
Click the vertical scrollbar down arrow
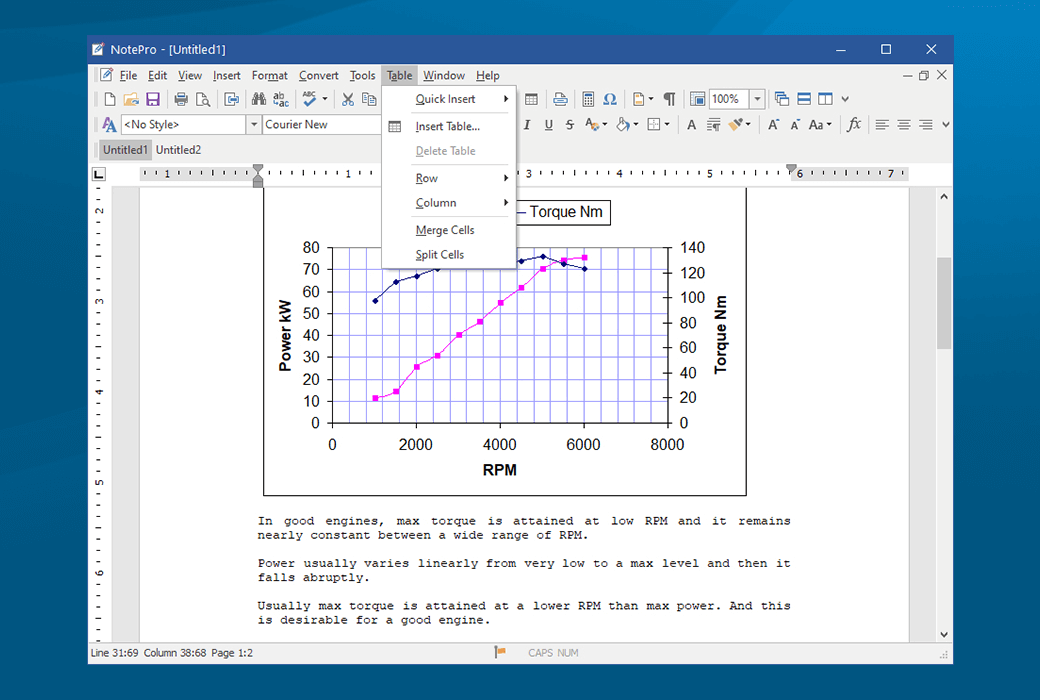pos(944,634)
